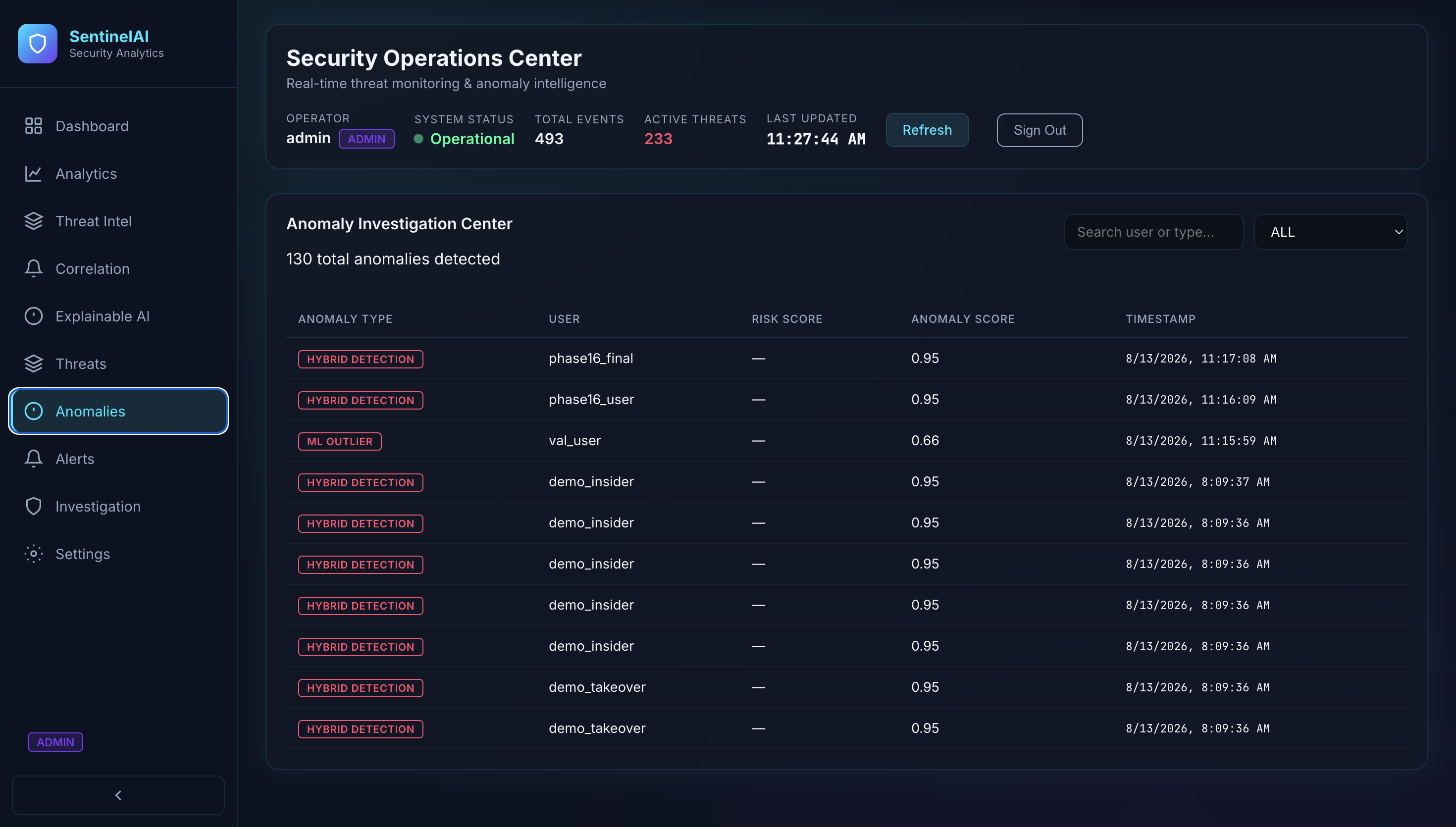Click the ML OUTLIER tag for val_user
This screenshot has height=827, width=1456.
coord(340,441)
